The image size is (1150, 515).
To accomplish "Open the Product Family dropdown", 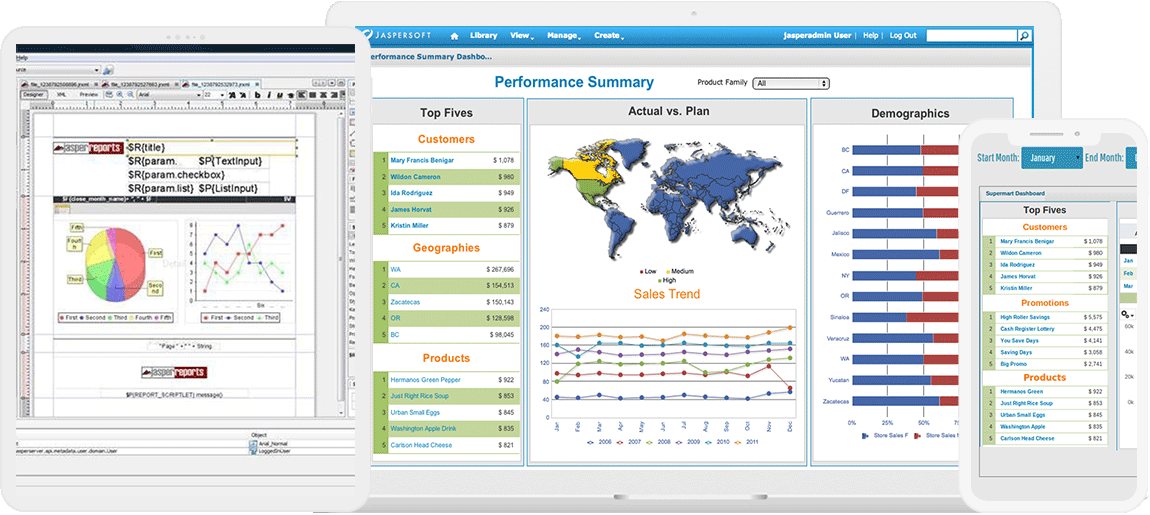I will coord(791,84).
